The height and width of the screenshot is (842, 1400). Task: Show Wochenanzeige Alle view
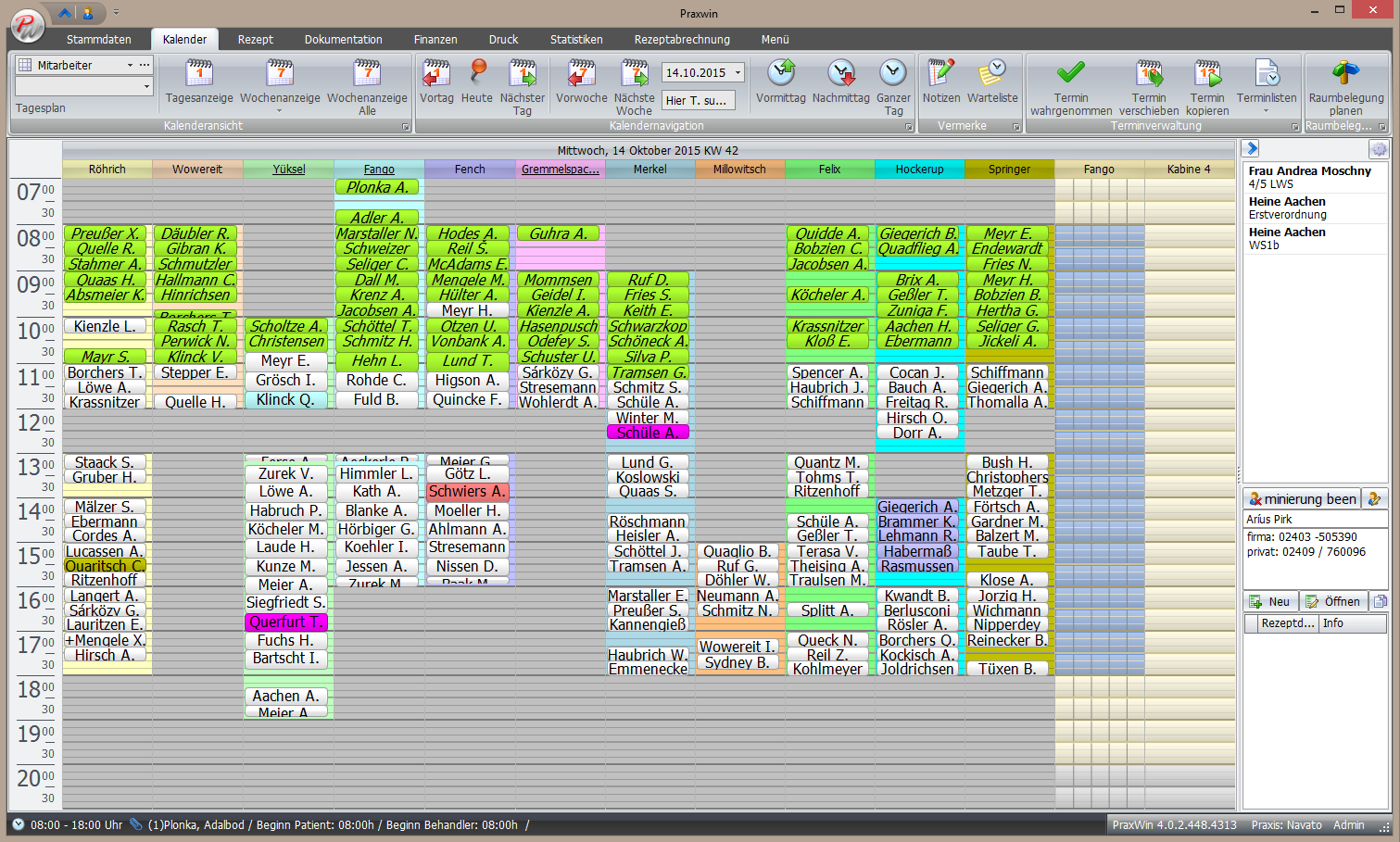click(x=367, y=87)
